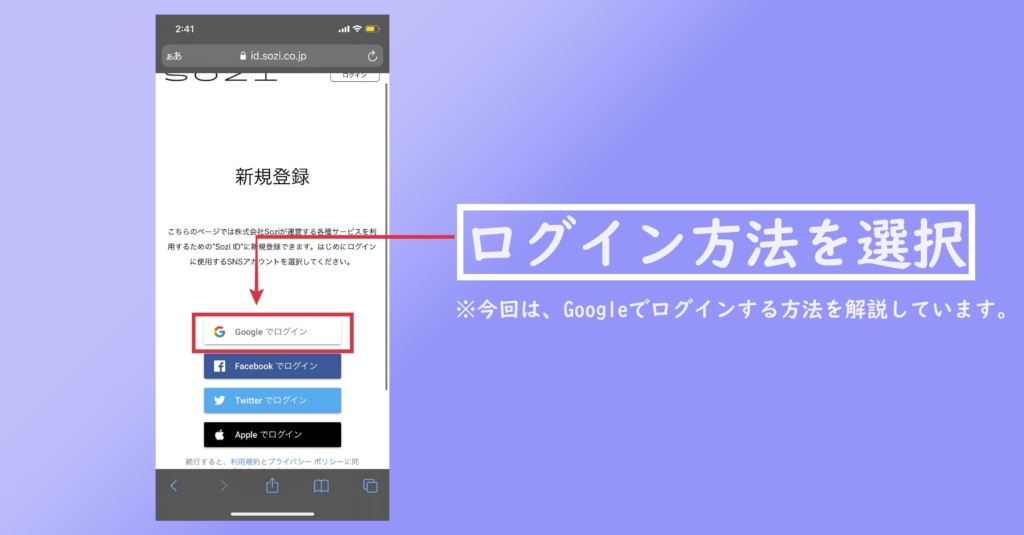Tap the 新規登録 heading

pos(272,176)
